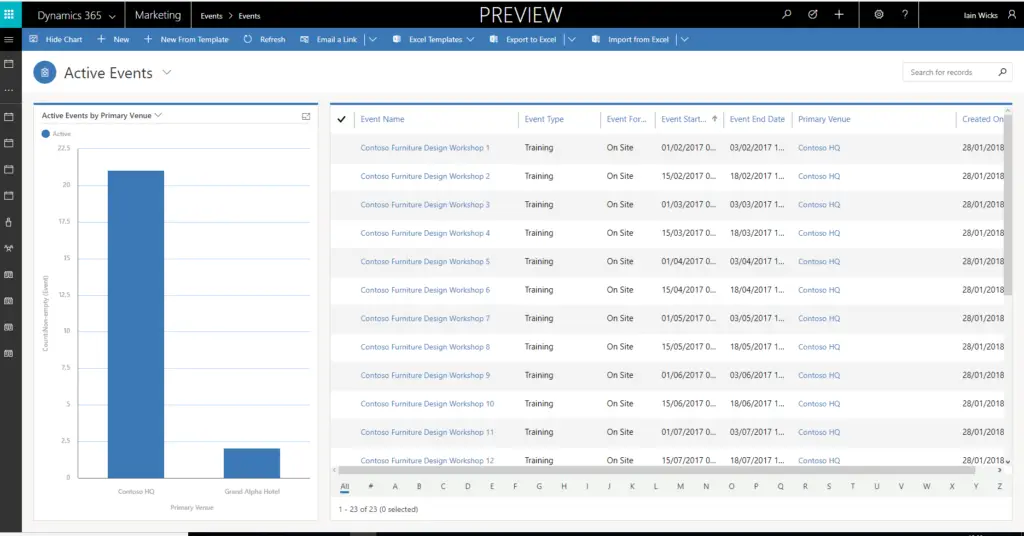Click New From Template button
Viewport: 1024px width, 536px height.
pyautogui.click(x=186, y=39)
